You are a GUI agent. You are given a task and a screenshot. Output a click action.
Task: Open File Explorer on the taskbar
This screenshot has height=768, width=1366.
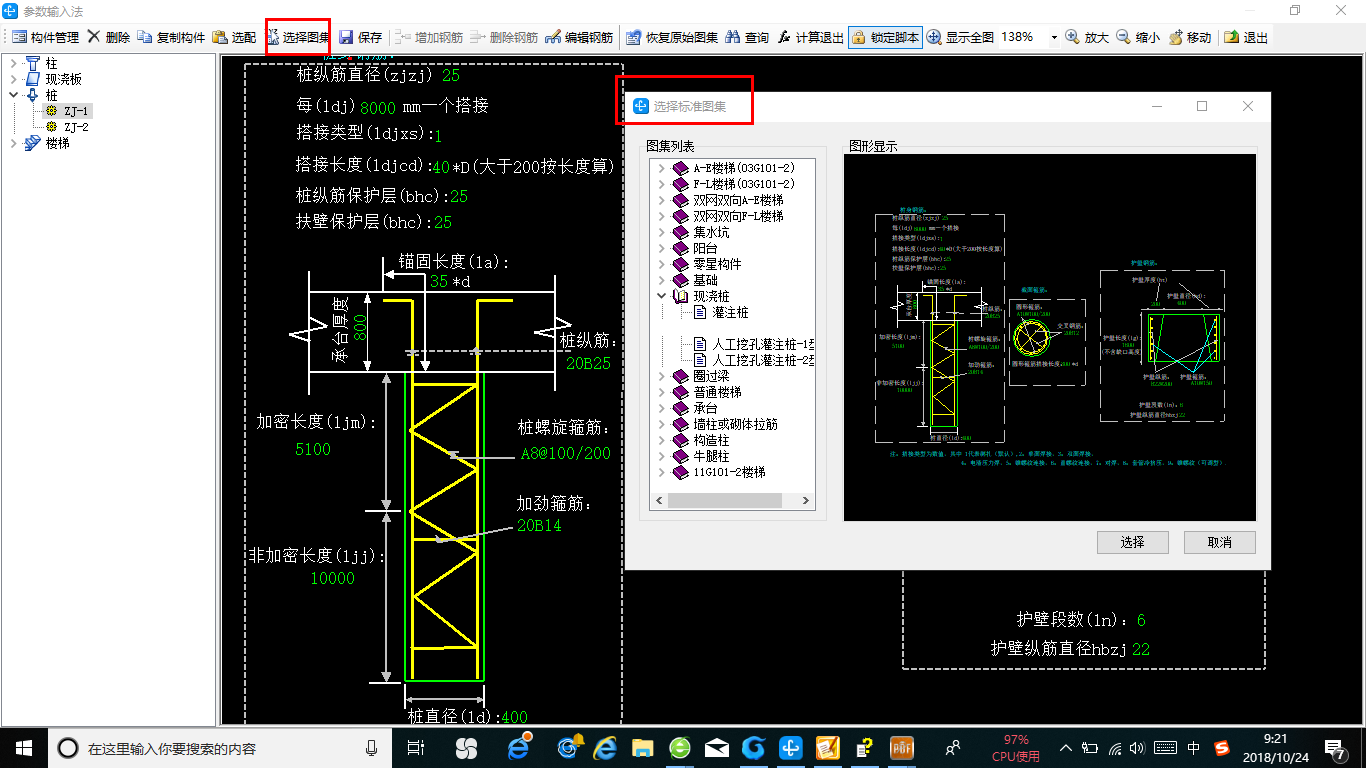642,747
